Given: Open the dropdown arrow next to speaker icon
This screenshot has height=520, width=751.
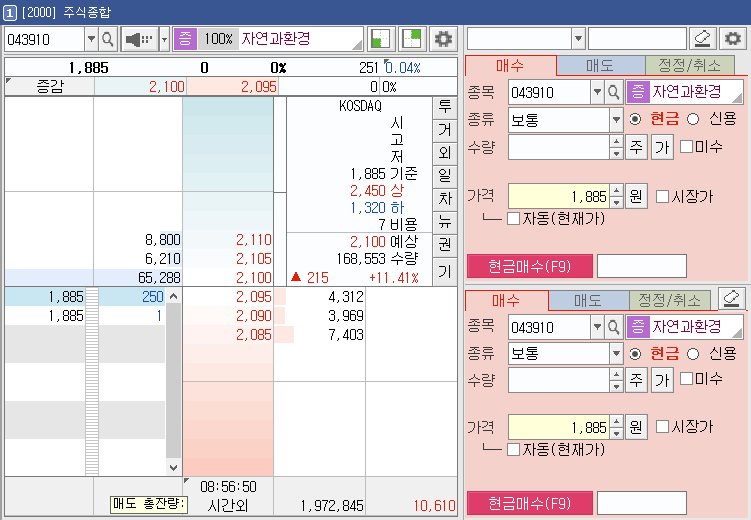Looking at the screenshot, I should coord(164,39).
